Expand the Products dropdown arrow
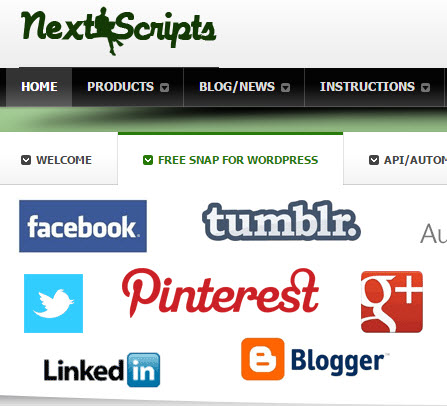This screenshot has width=447, height=406. tap(165, 87)
